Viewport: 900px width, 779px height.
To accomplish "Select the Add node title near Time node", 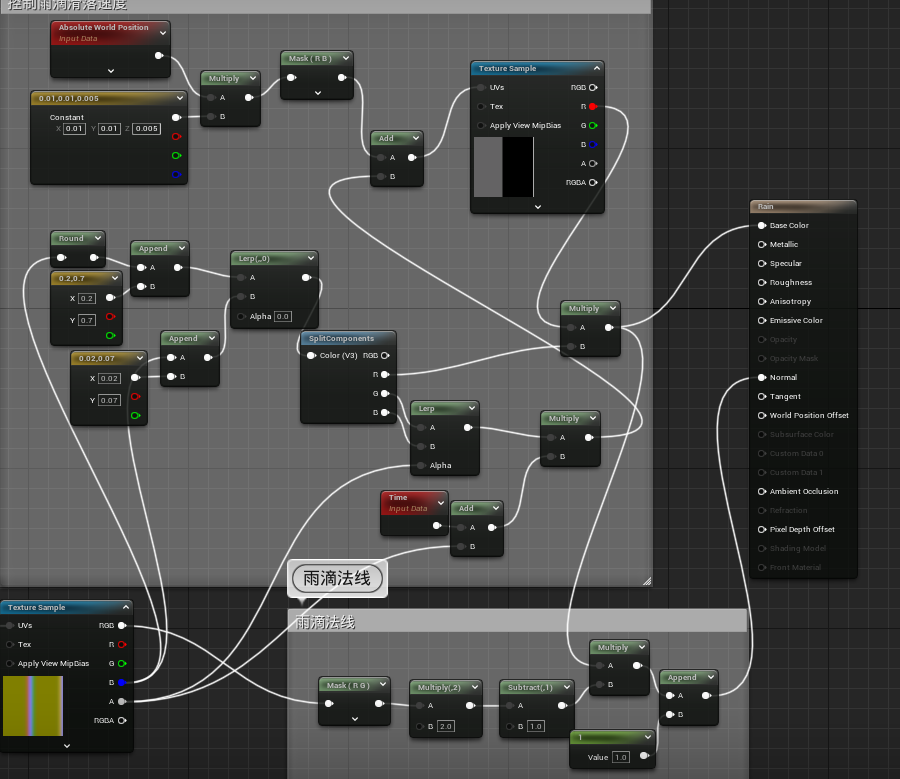I will pyautogui.click(x=466, y=508).
